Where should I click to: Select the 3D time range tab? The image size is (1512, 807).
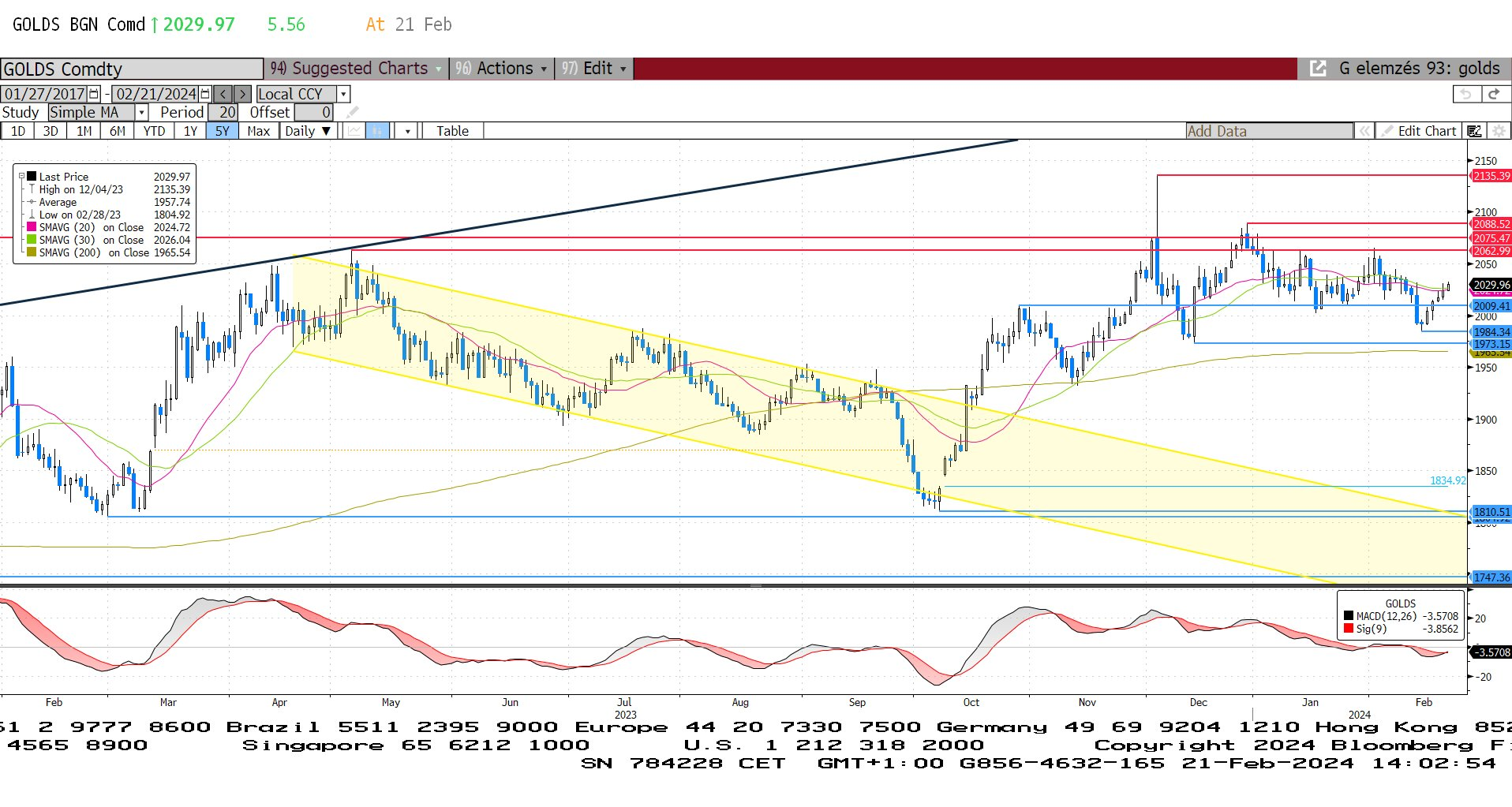point(51,131)
